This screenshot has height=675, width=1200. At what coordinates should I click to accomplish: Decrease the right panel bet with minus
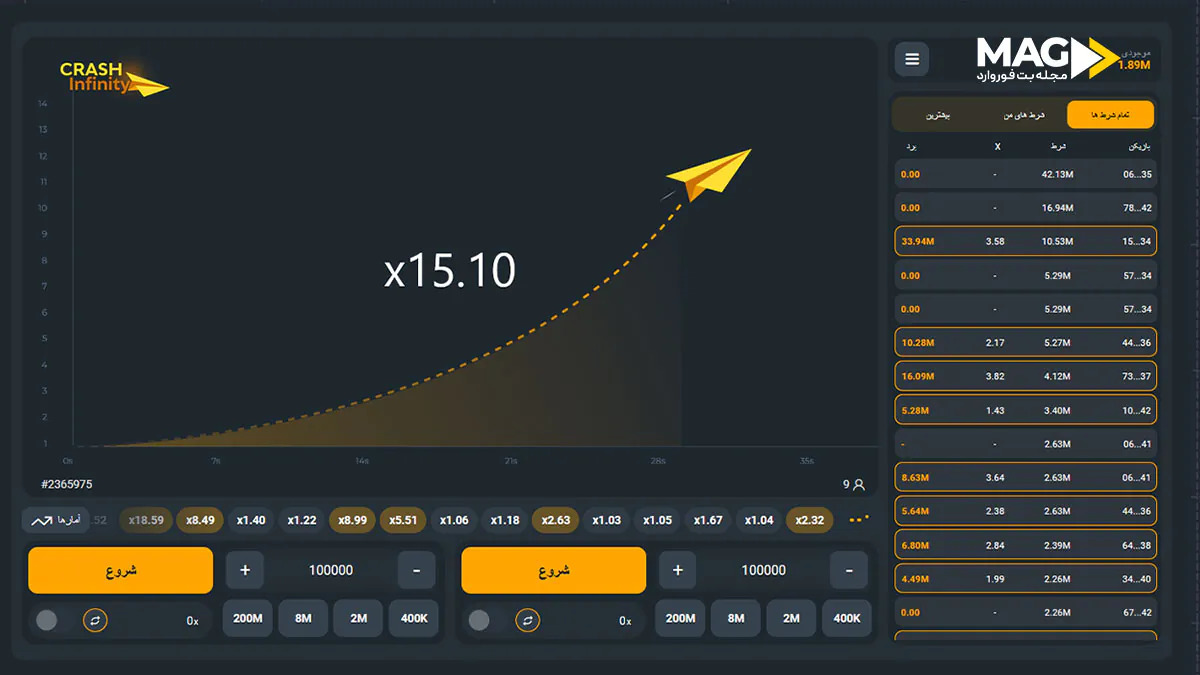coord(849,570)
